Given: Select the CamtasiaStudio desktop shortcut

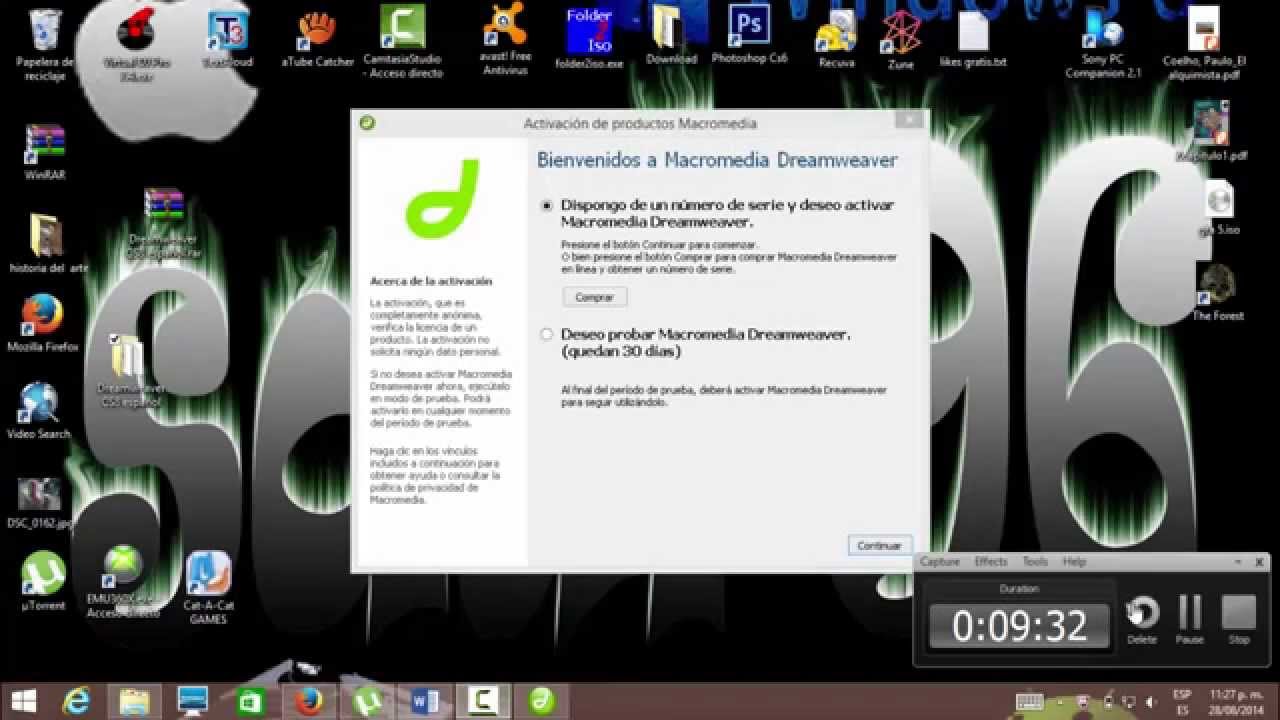Looking at the screenshot, I should click(x=403, y=42).
